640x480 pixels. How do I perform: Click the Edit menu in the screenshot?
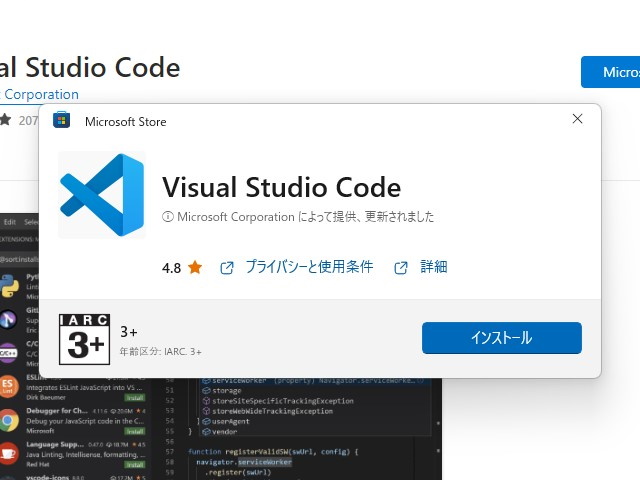pyautogui.click(x=10, y=222)
